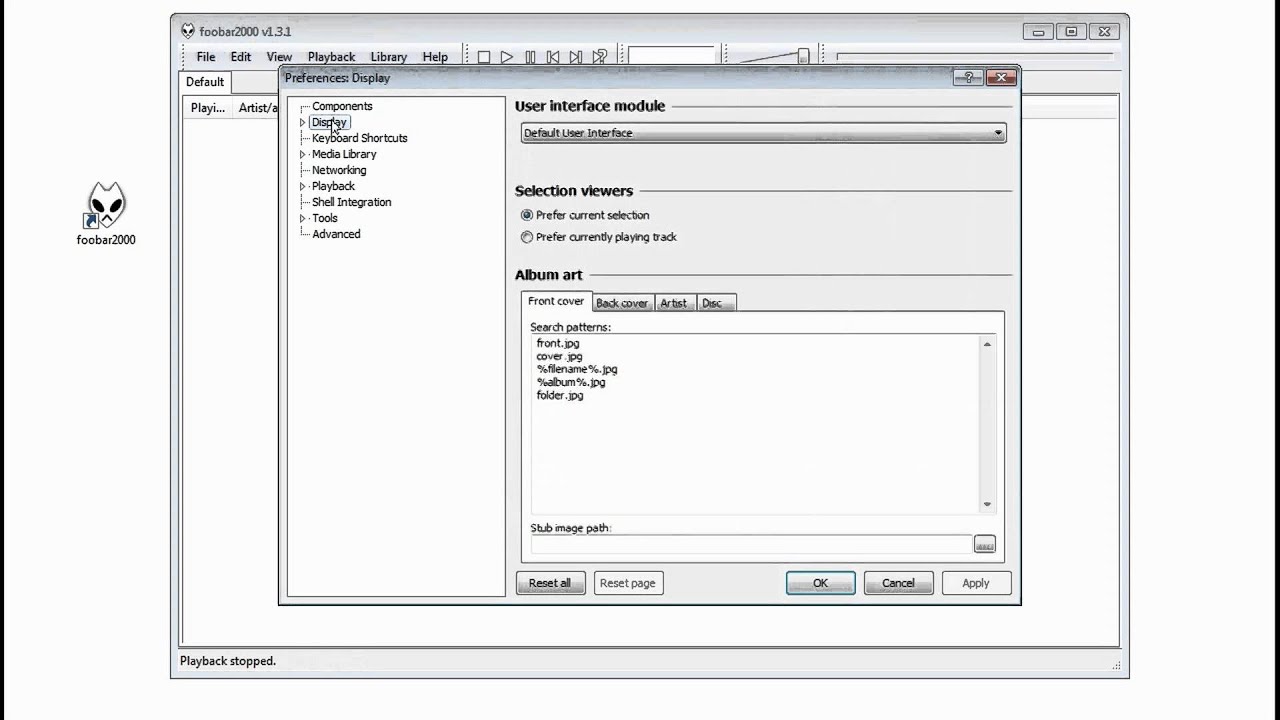Click the OK button

coord(820,583)
